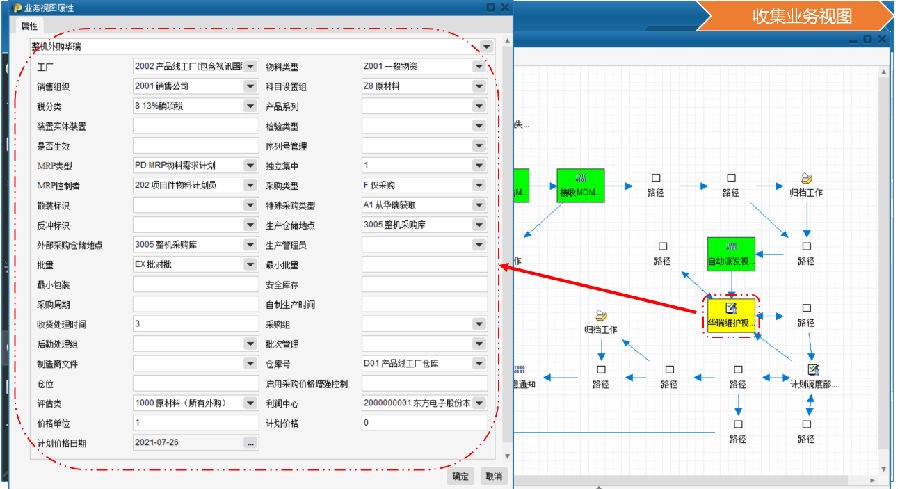Screen dimensions: 900x489
Task: Click the 归档工作 node next to 获取MDM row
Action: pos(806,184)
